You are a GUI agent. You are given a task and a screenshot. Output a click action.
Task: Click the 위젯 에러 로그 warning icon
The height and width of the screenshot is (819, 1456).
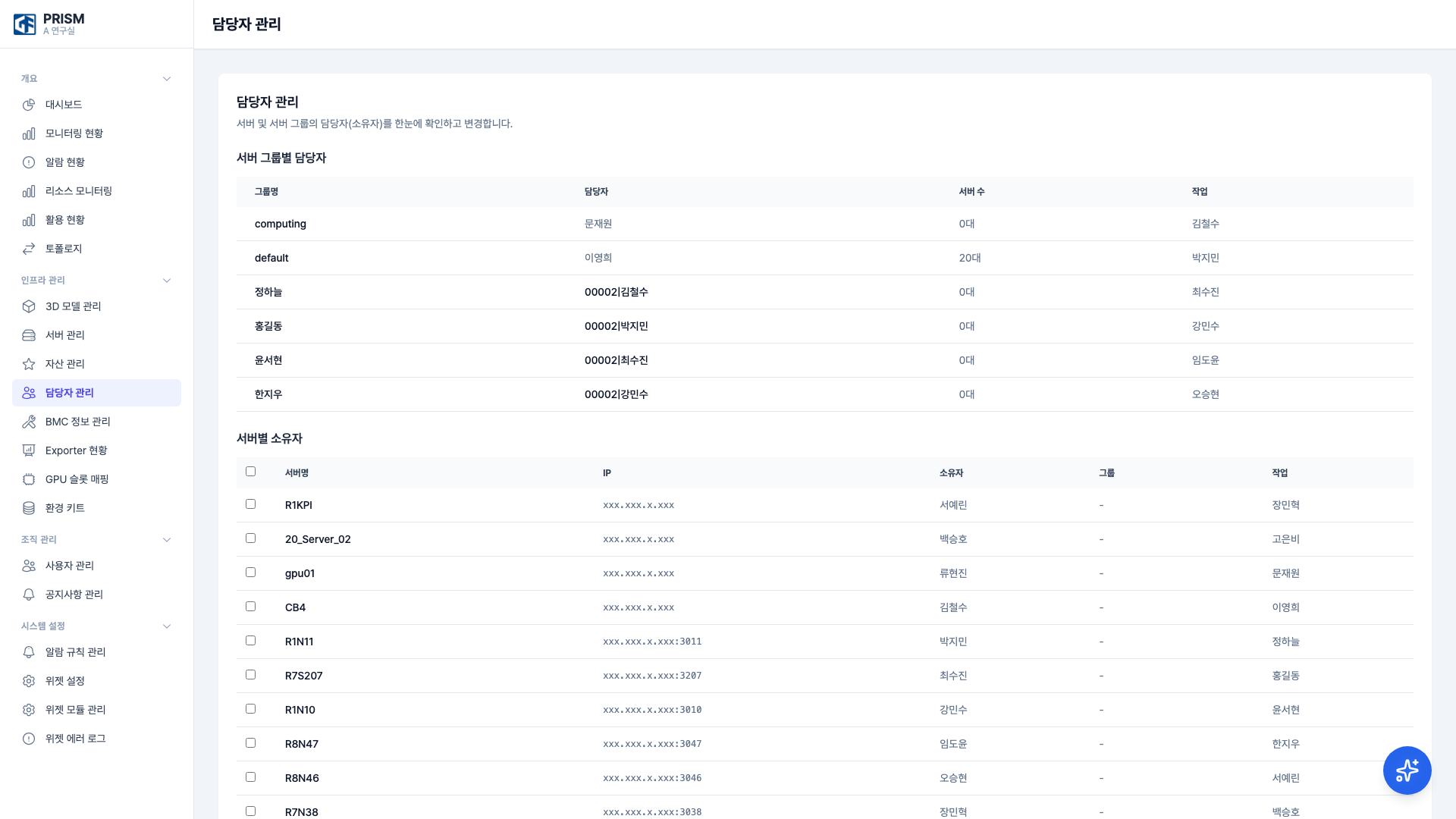coord(29,739)
